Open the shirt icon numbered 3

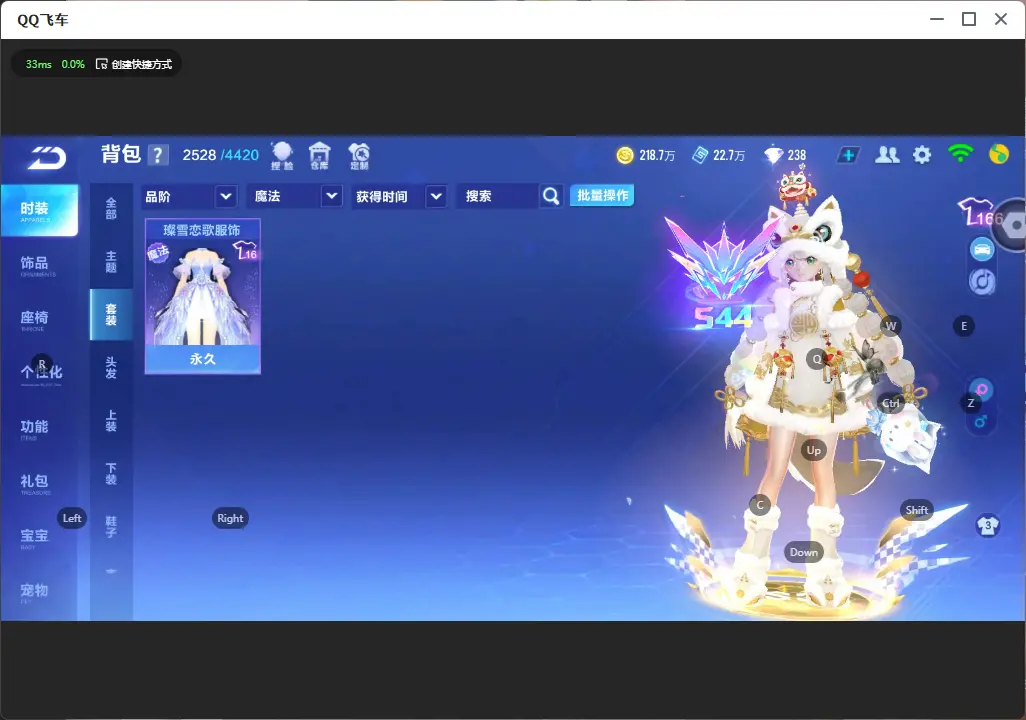coord(987,526)
